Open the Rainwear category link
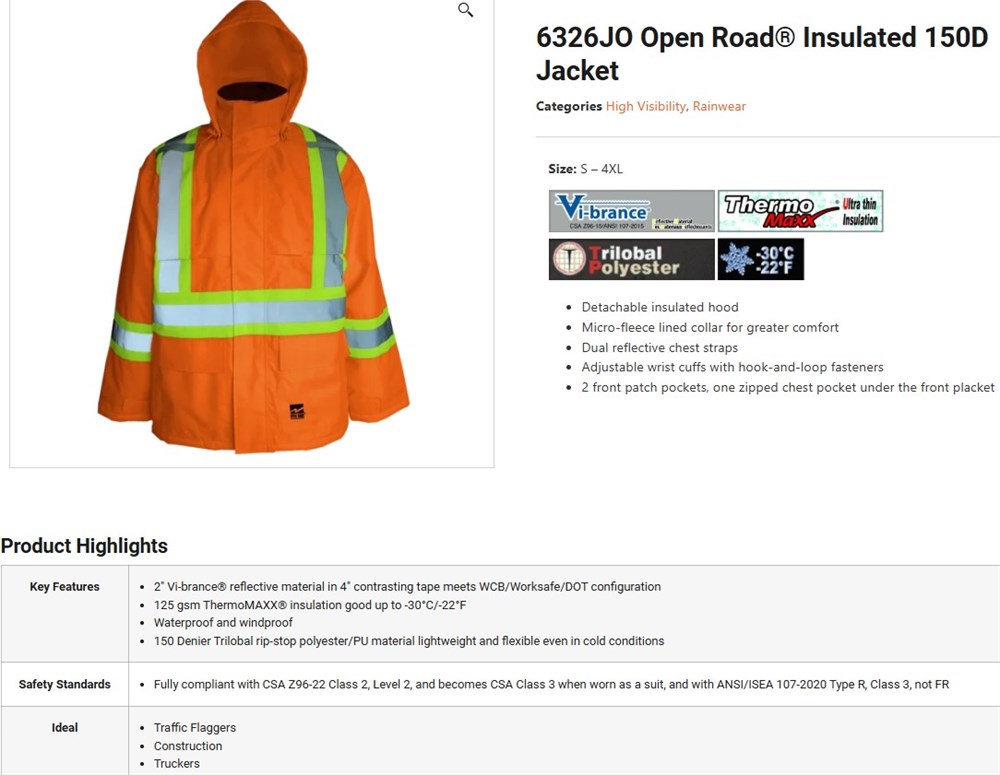1000x775 pixels. coord(719,106)
